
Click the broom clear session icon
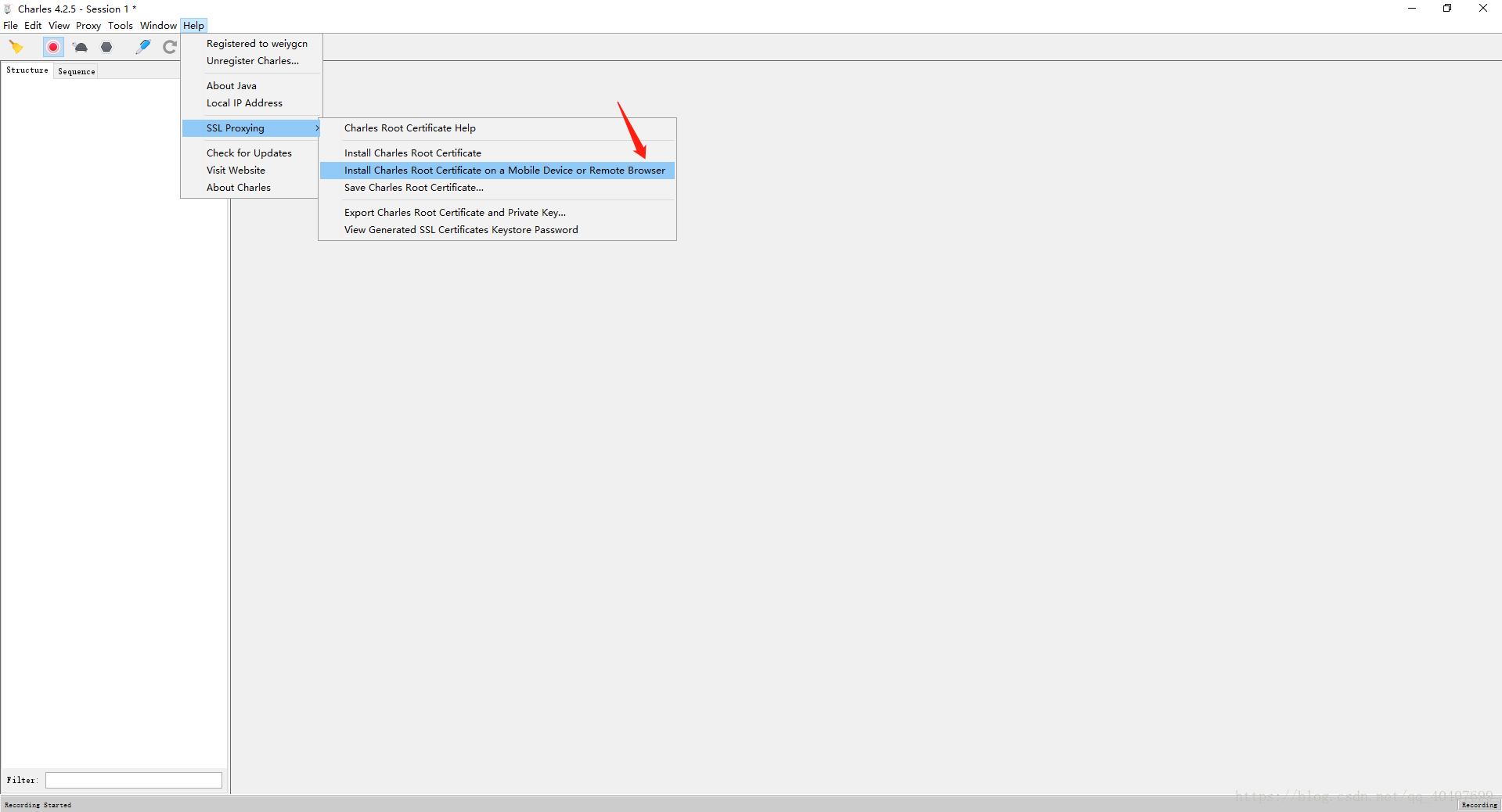click(x=16, y=47)
